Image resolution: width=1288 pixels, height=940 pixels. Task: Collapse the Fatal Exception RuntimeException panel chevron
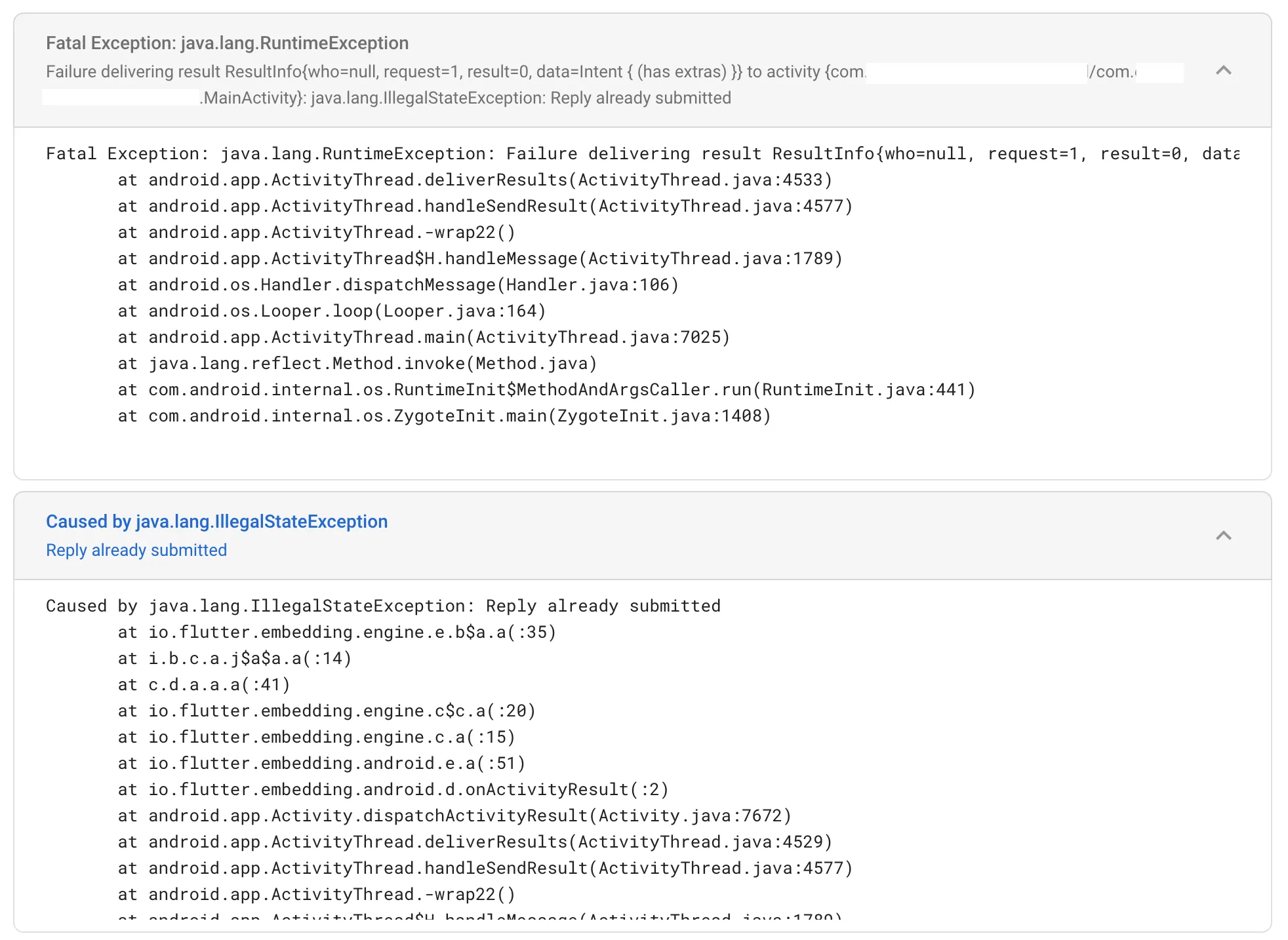point(1222,71)
